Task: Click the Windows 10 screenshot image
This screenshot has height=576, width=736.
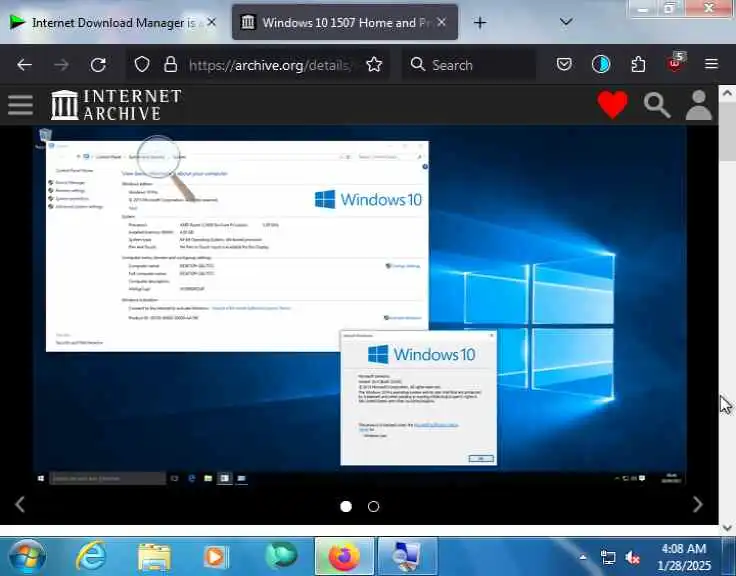Action: [360, 307]
